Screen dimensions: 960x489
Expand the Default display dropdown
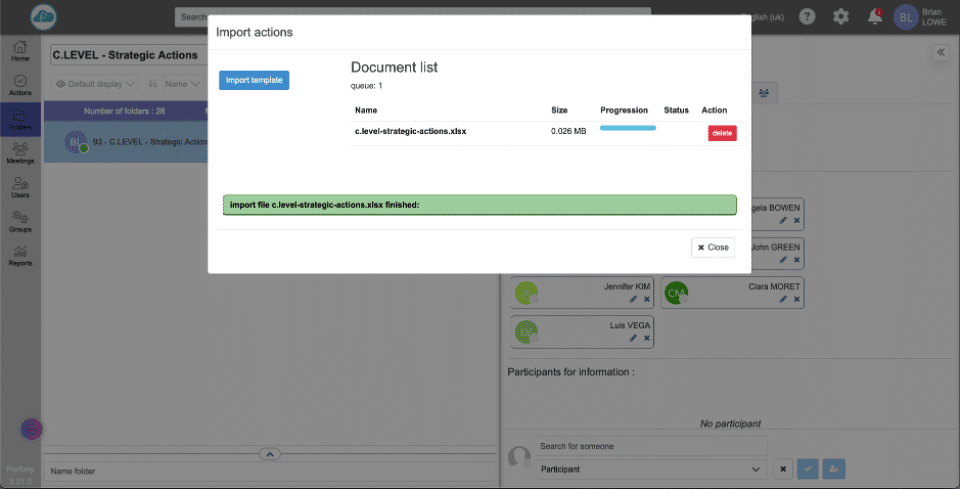coord(95,84)
